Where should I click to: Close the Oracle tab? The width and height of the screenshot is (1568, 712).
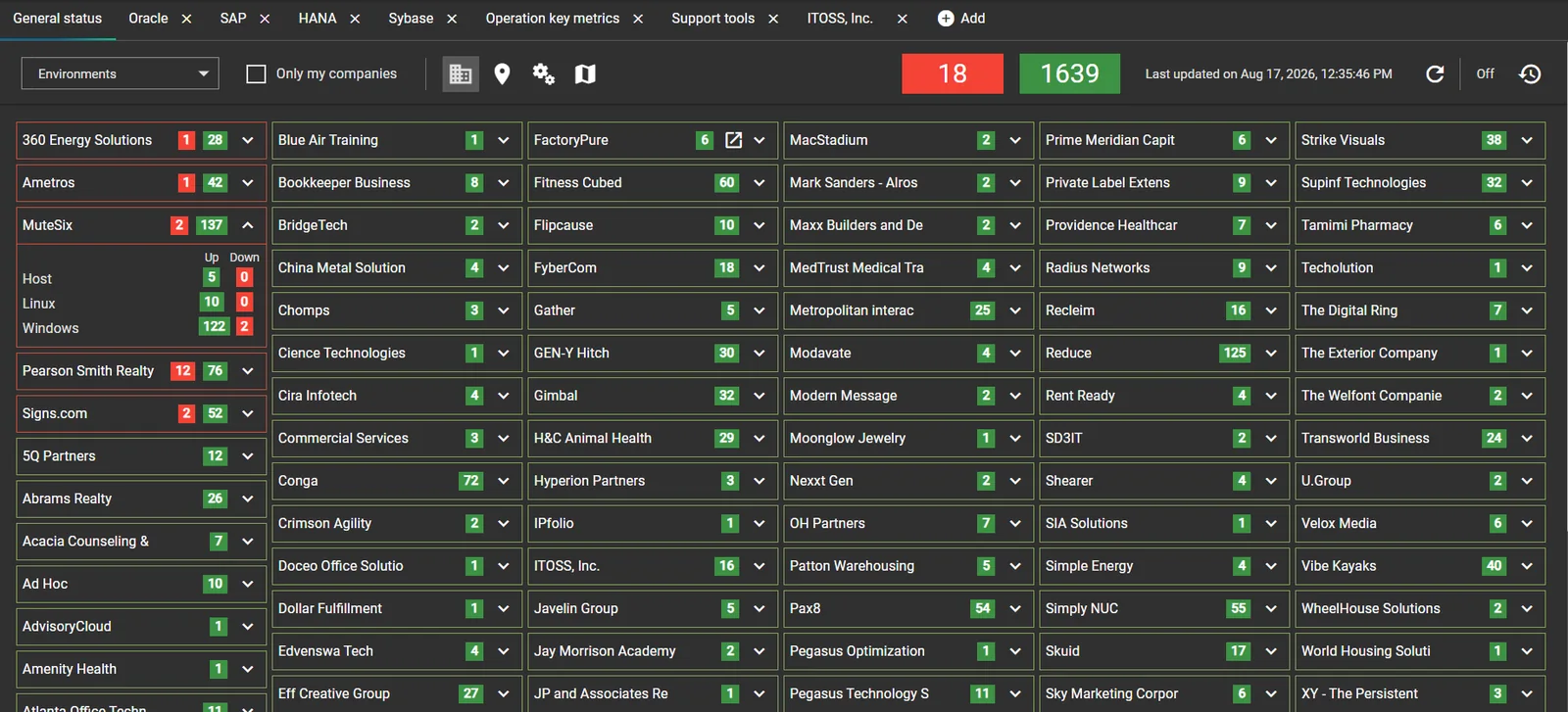[x=186, y=19]
